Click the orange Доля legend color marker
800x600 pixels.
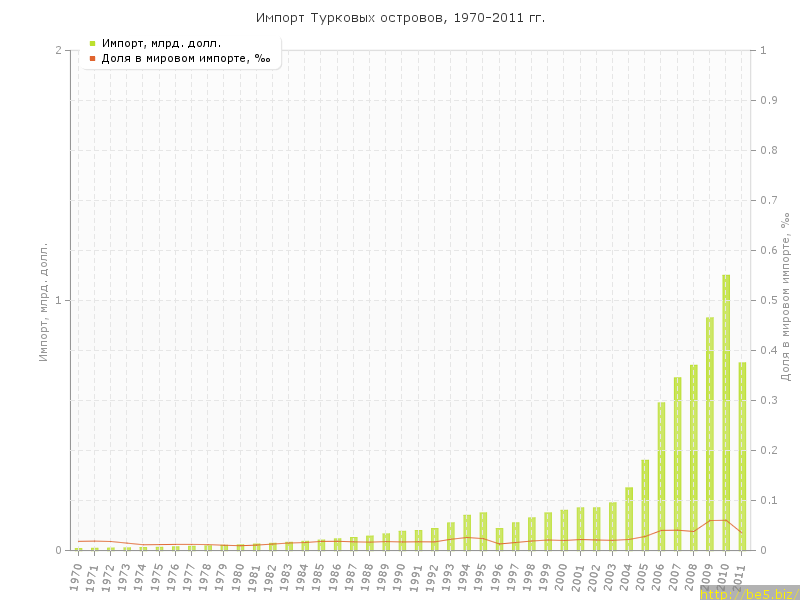pyautogui.click(x=92, y=58)
